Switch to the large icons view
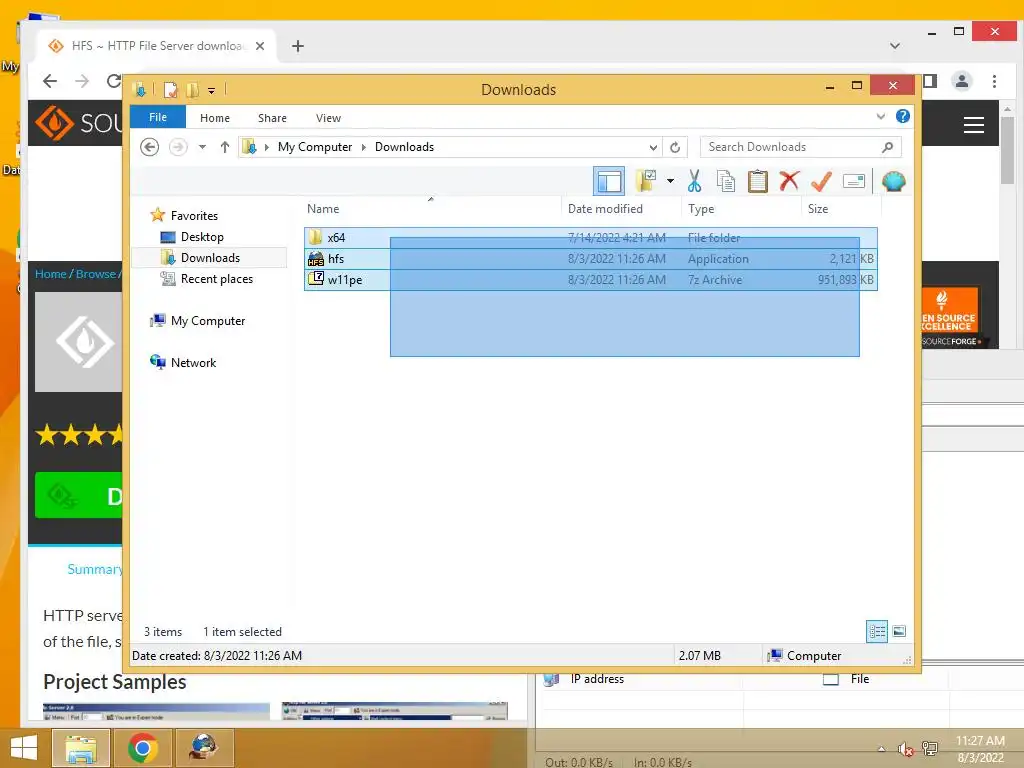The height and width of the screenshot is (768, 1024). 899,631
